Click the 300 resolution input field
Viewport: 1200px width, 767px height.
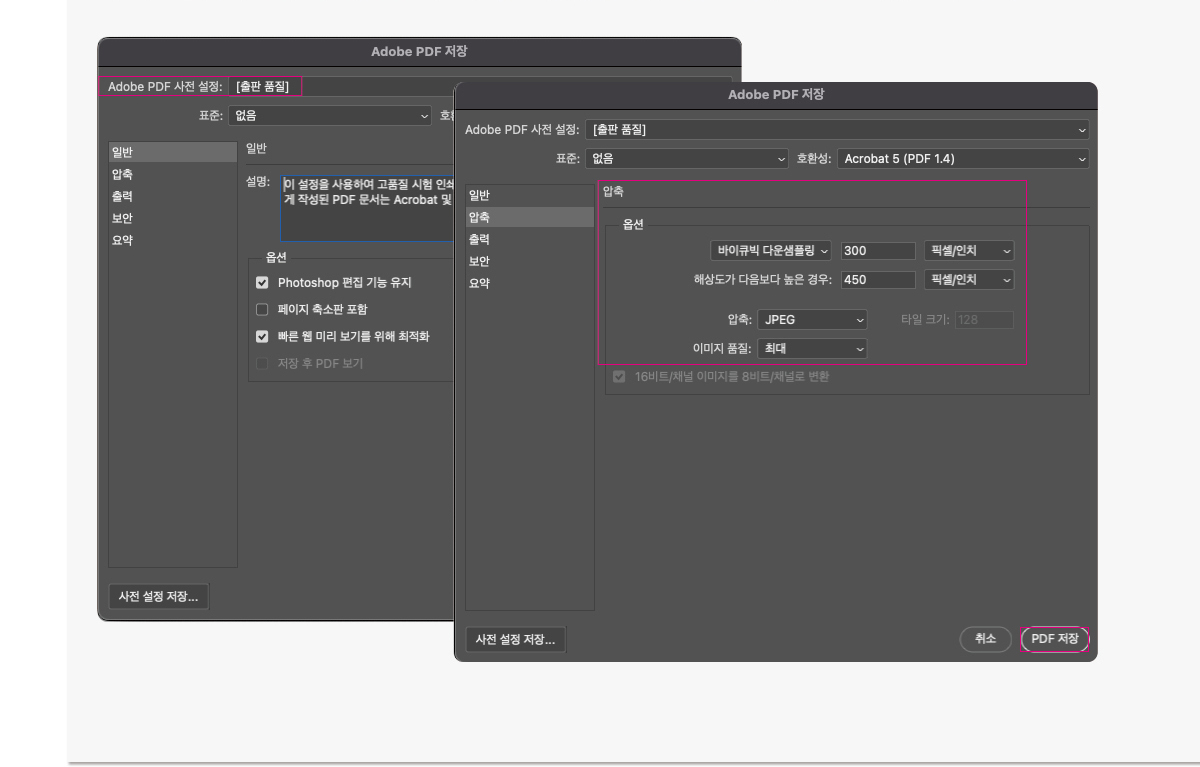point(877,250)
